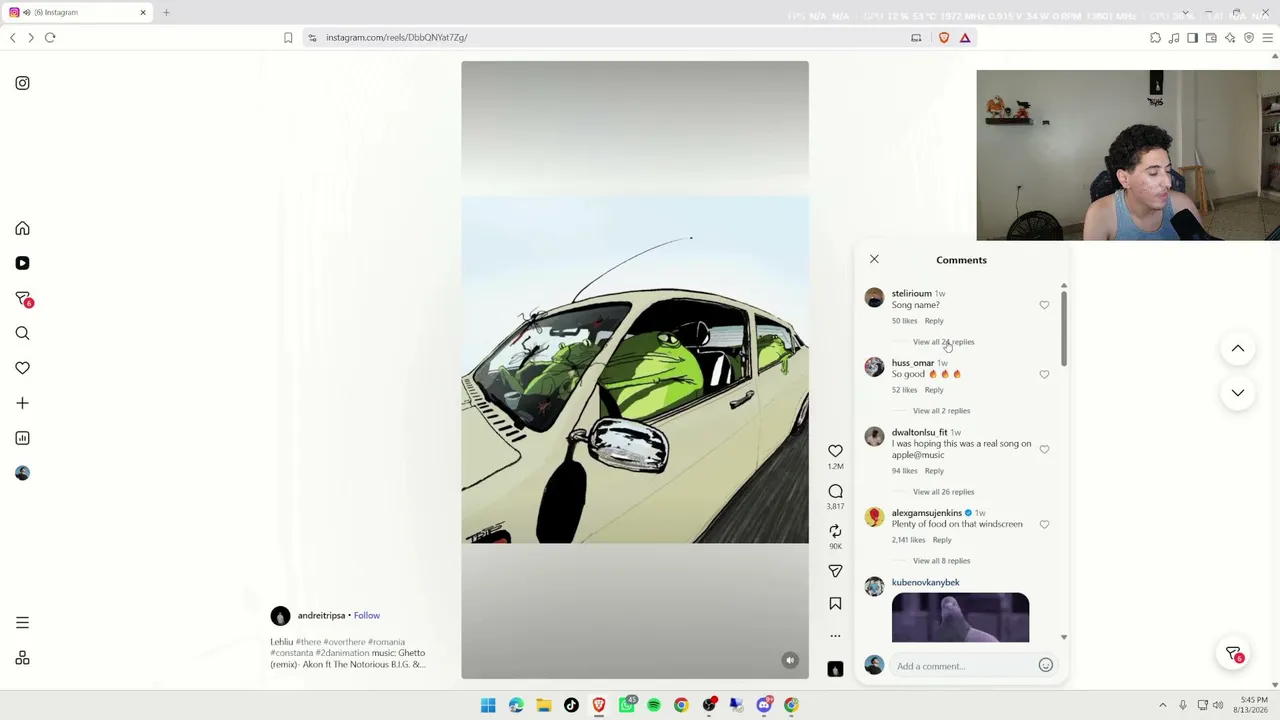
Task: Open the Dashboard chart icon in sidebar
Action: pos(22,438)
